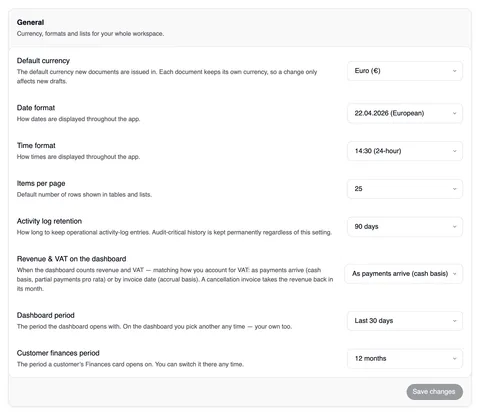The width and height of the screenshot is (480, 415).
Task: Open the Dashboard period dropdown showing Last 30 days
Action: click(405, 321)
